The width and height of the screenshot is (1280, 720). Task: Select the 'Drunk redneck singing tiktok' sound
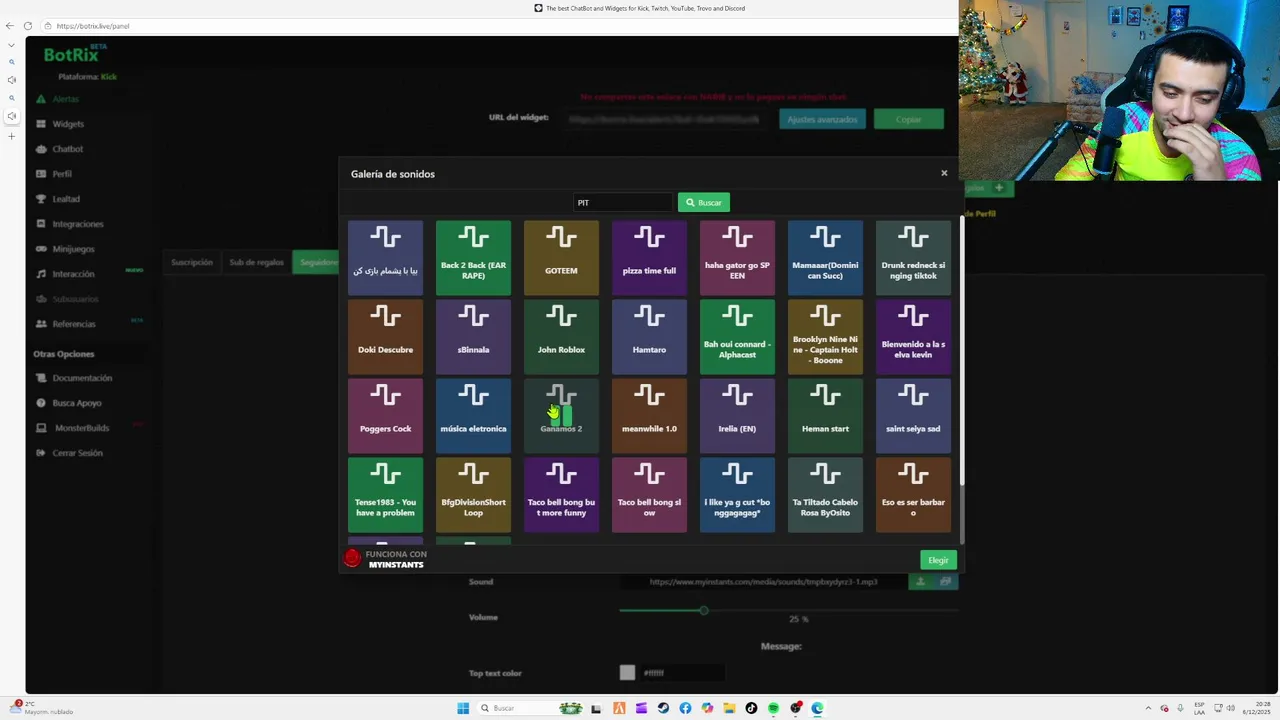[x=913, y=257]
